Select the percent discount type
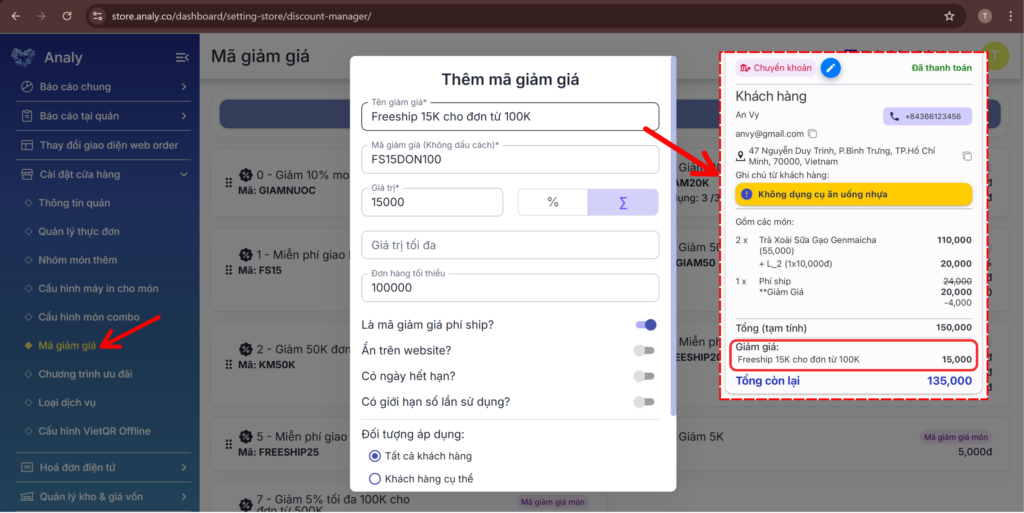Screen dimensions: 1024x513 pyautogui.click(x=552, y=202)
